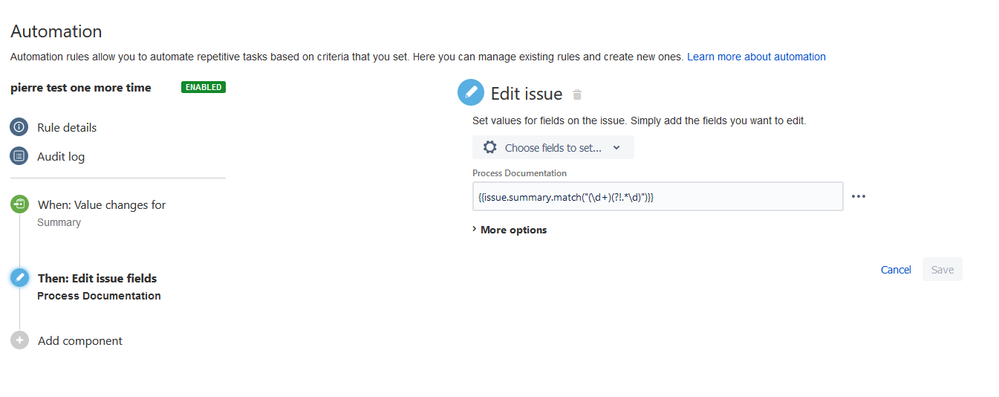Click the gear icon in Choose fields to set
The width and height of the screenshot is (999, 397).
[x=489, y=147]
